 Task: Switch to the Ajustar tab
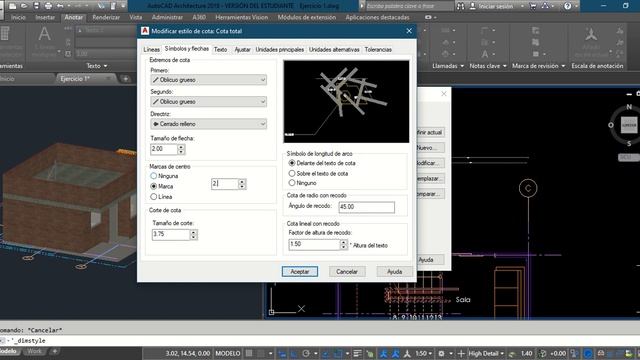coord(242,49)
